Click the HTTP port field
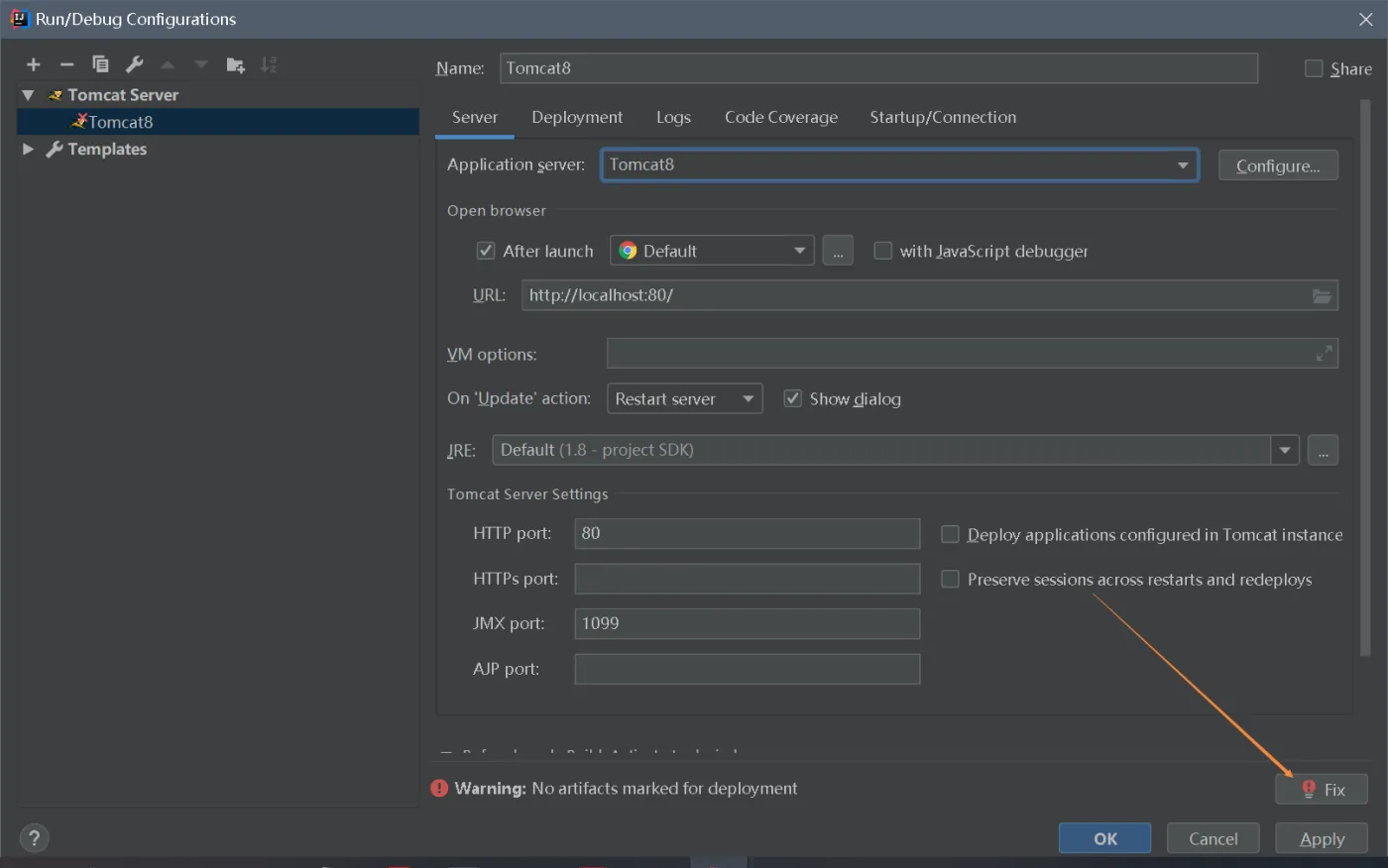 click(748, 533)
